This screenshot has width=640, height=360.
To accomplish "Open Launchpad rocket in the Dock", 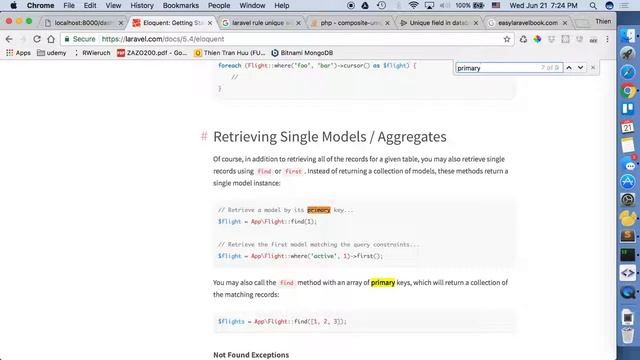I will (628, 53).
